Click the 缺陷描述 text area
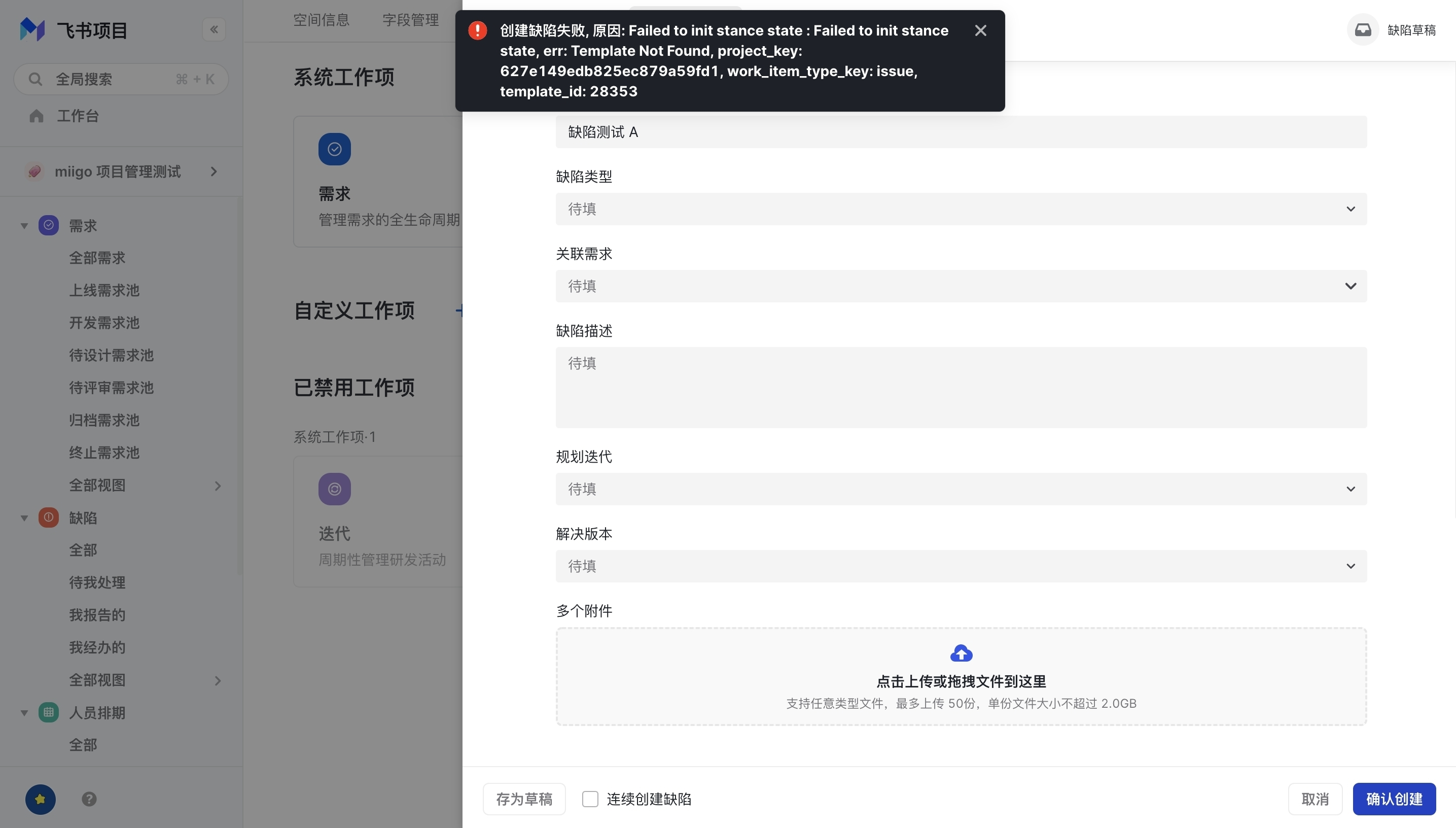This screenshot has height=828, width=1456. pos(962,388)
